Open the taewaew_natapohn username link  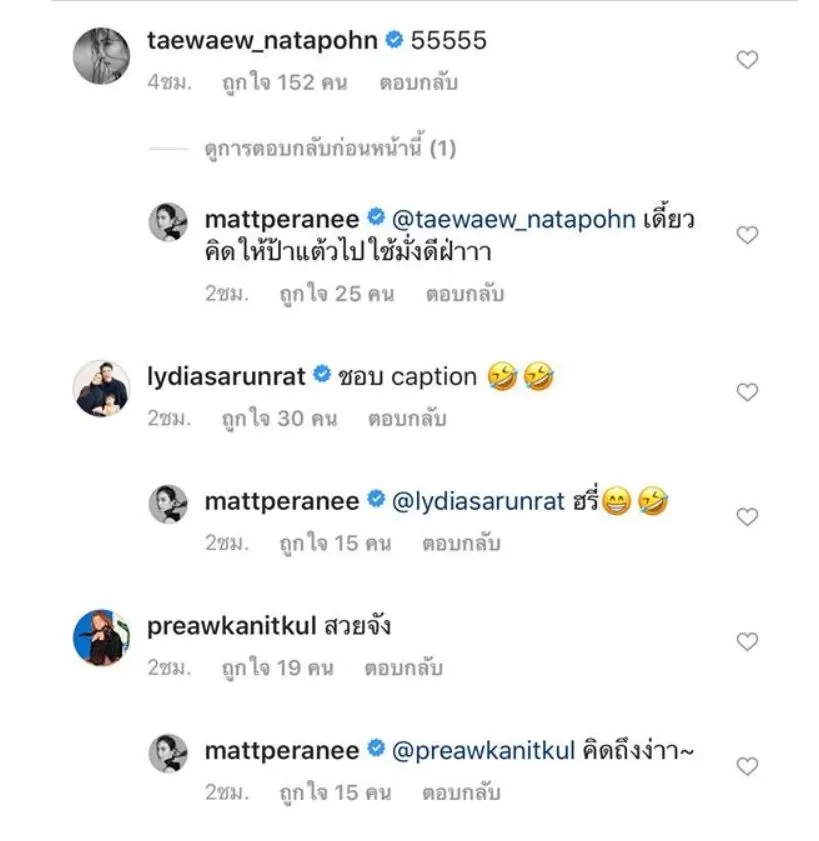[x=262, y=41]
